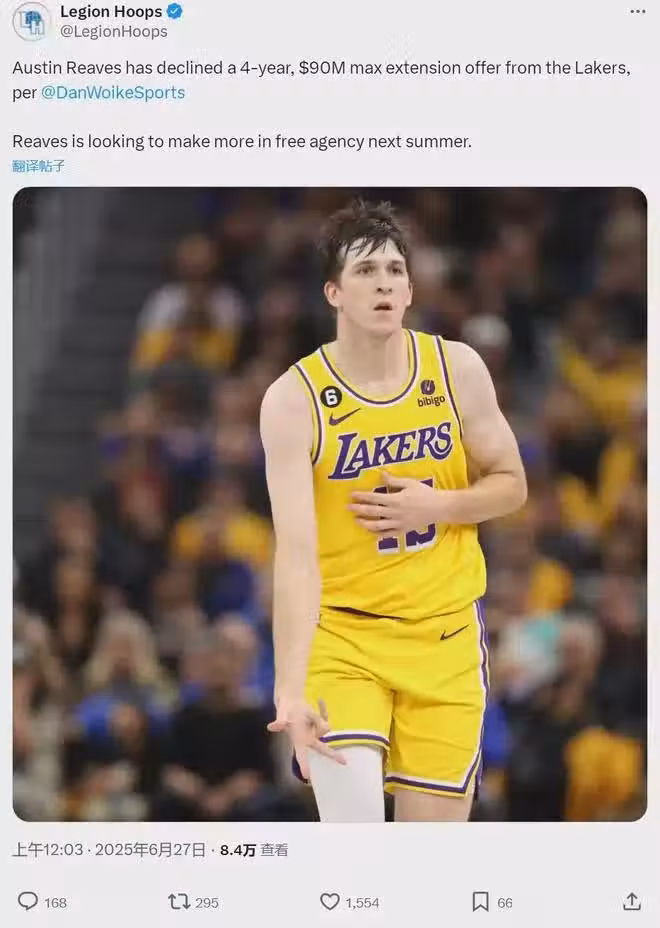Bookmark this post with the bookmark icon

tap(481, 901)
